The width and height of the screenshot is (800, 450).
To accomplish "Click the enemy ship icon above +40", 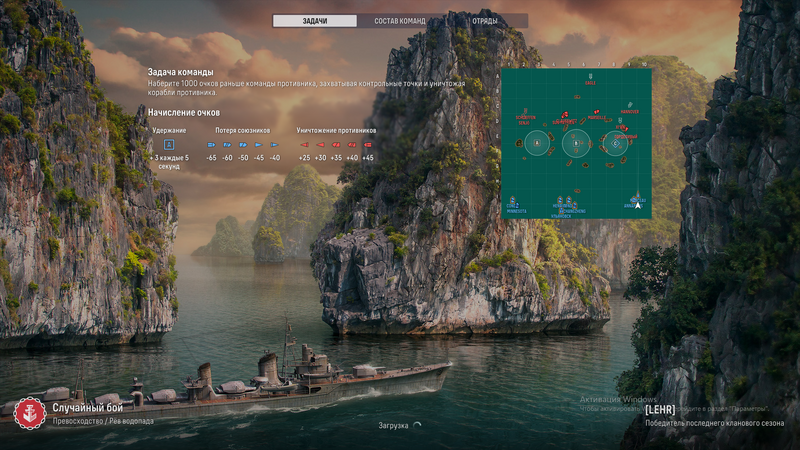I will coord(352,145).
